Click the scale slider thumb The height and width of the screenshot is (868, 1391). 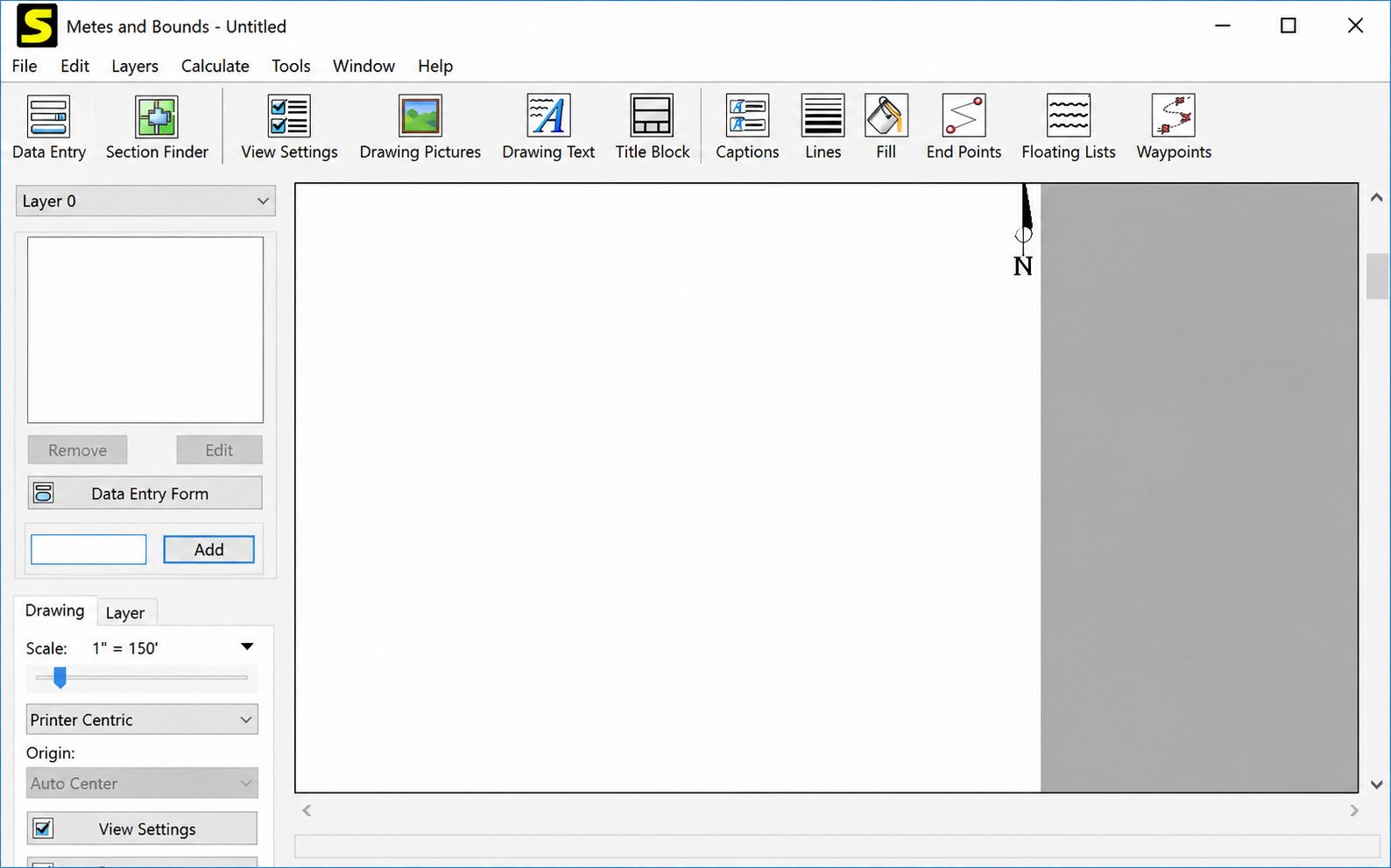click(x=60, y=677)
